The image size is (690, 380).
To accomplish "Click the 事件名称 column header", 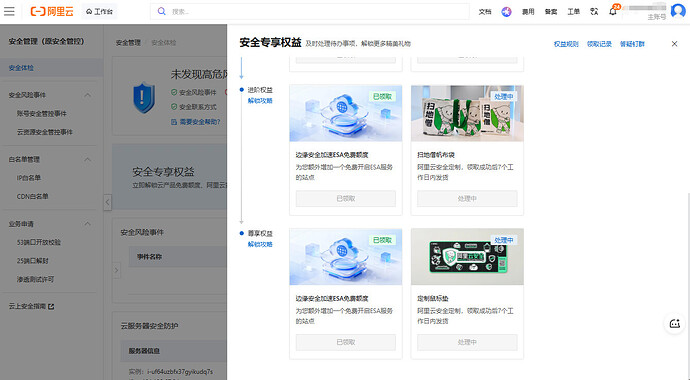I will (149, 257).
